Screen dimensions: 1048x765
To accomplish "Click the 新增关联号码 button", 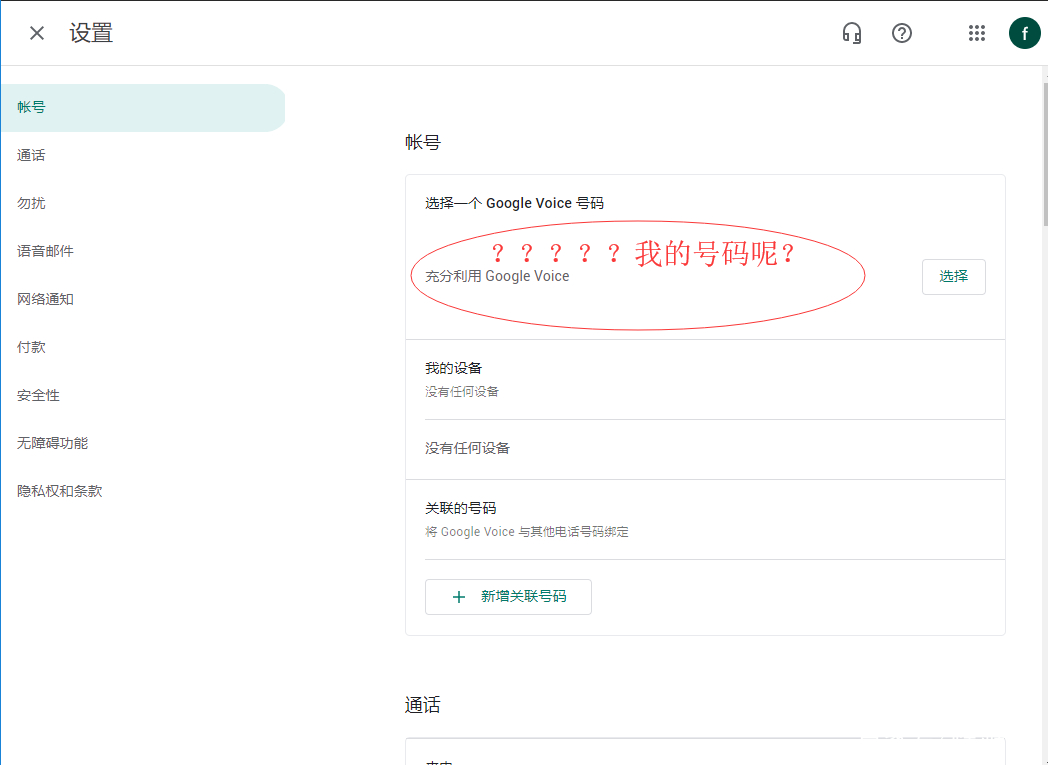I will 508,597.
